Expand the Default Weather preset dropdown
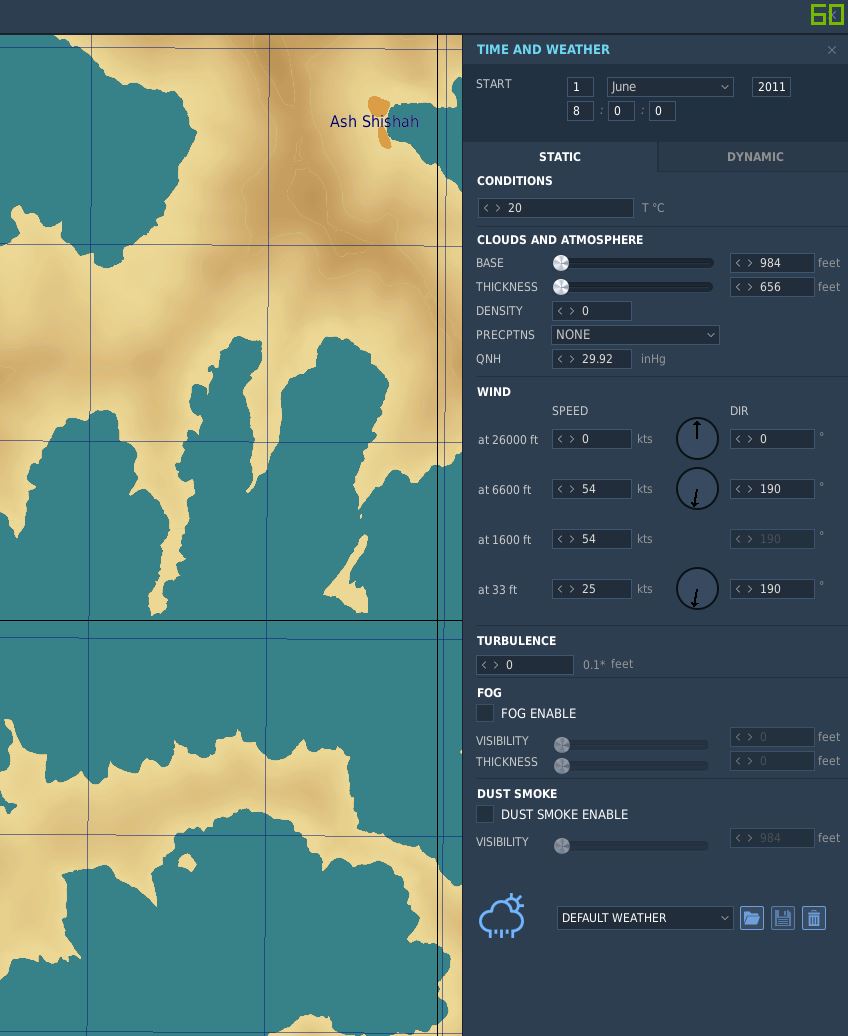The image size is (848, 1036). pyautogui.click(x=644, y=918)
